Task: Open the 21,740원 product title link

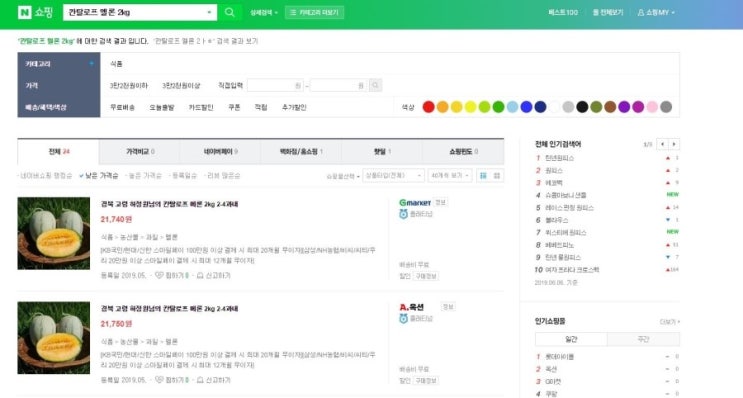Action: [x=169, y=204]
